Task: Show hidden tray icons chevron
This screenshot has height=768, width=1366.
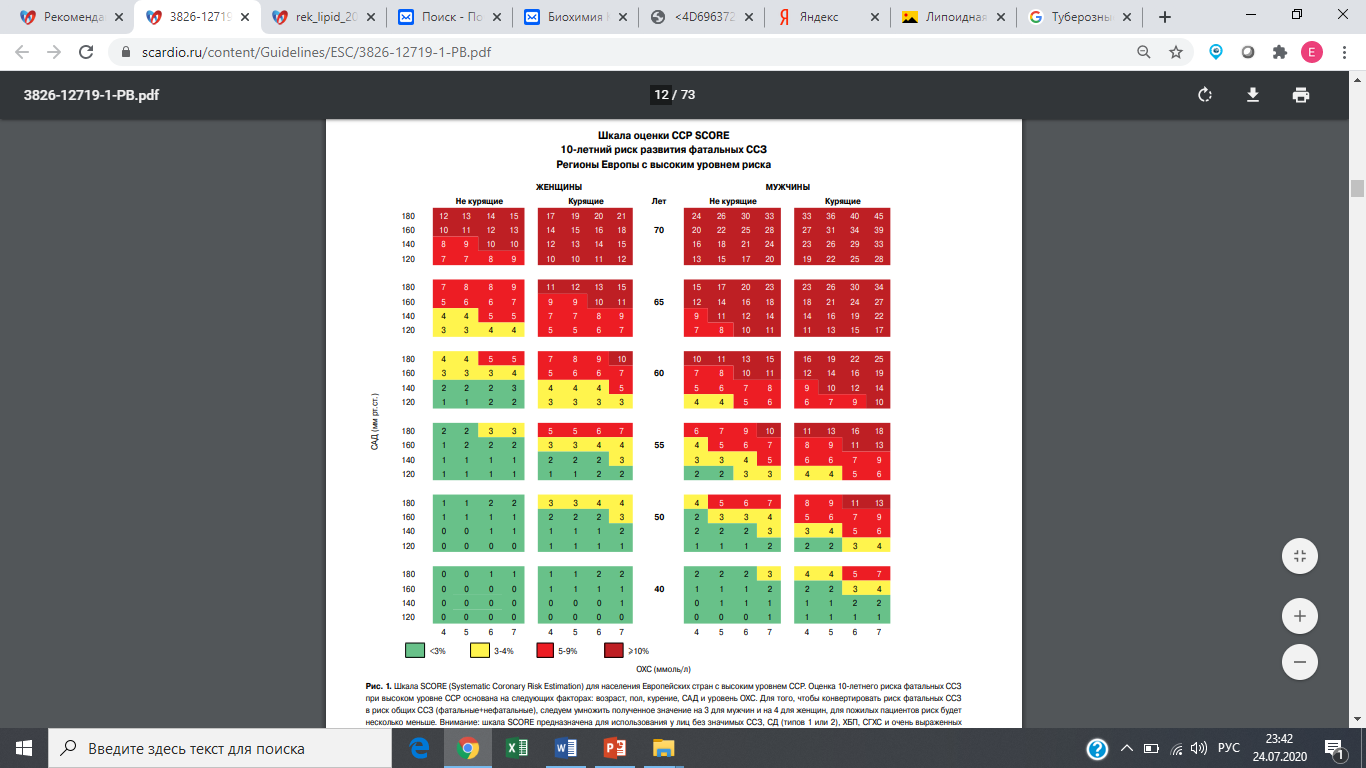Action: point(1128,748)
